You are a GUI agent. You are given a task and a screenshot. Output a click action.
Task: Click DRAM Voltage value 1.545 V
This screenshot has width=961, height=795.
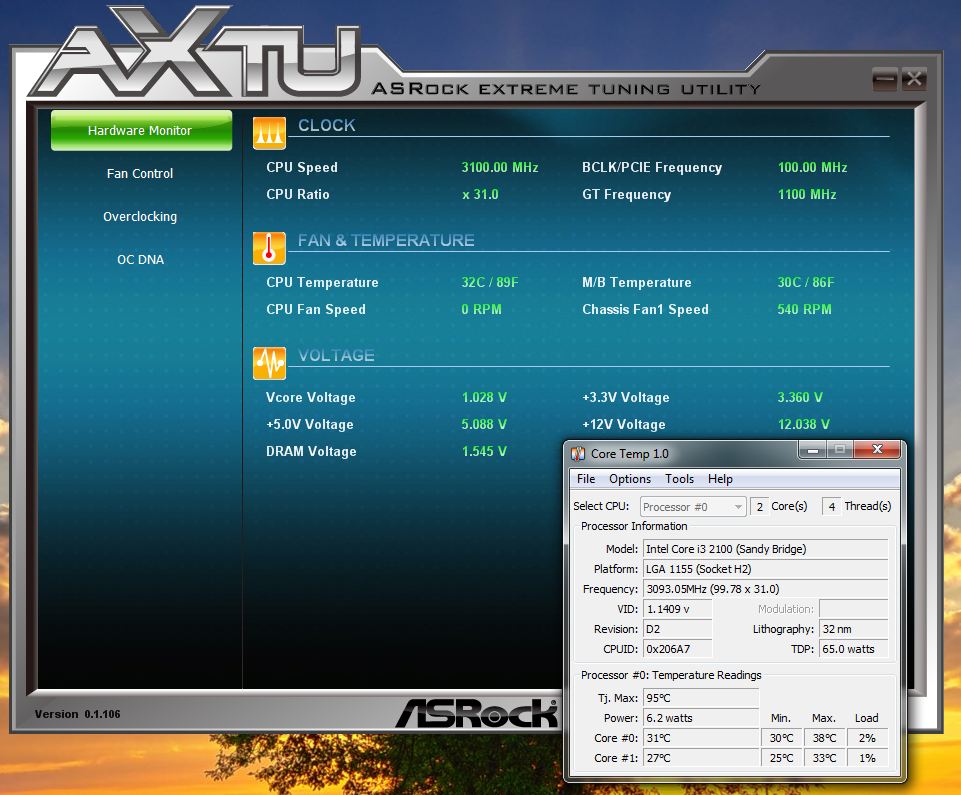(484, 452)
